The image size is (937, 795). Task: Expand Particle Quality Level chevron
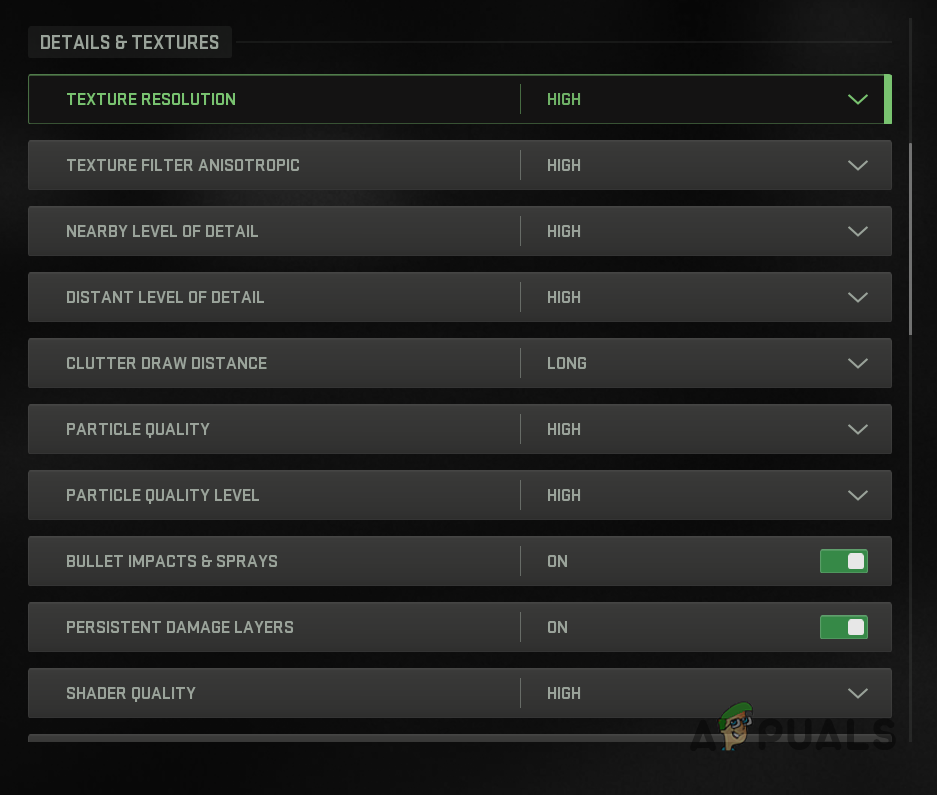pos(858,496)
